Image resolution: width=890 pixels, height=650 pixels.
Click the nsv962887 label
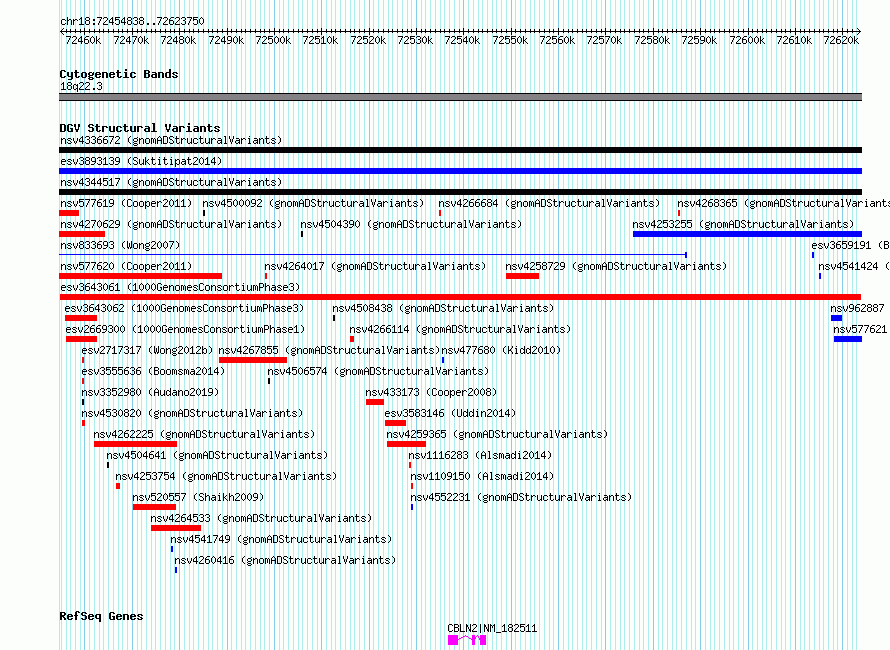[x=857, y=308]
